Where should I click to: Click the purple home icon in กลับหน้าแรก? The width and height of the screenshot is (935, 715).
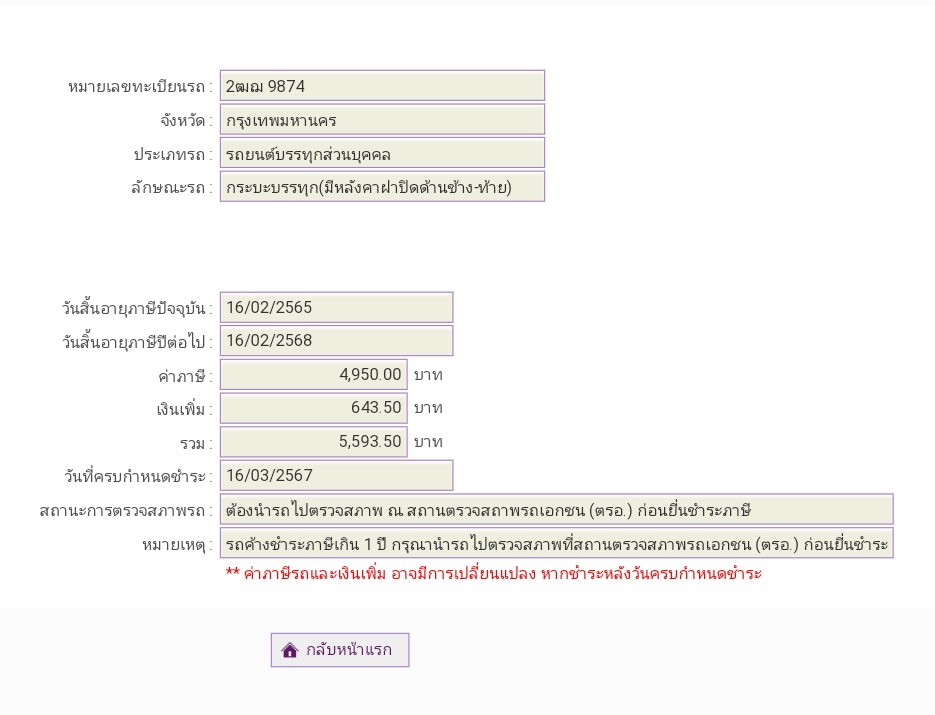click(x=290, y=650)
